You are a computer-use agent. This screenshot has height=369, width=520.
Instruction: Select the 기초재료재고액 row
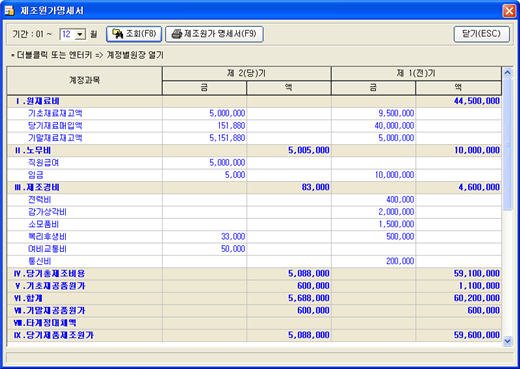point(254,113)
